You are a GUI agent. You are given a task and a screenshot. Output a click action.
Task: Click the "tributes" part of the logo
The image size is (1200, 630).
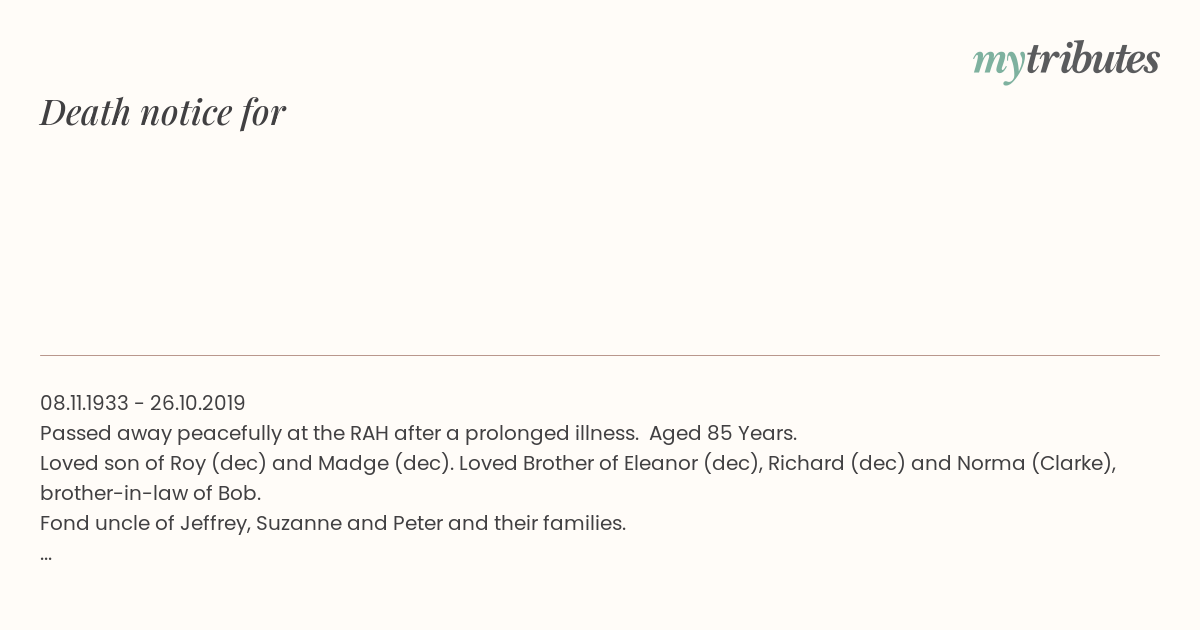point(1092,59)
